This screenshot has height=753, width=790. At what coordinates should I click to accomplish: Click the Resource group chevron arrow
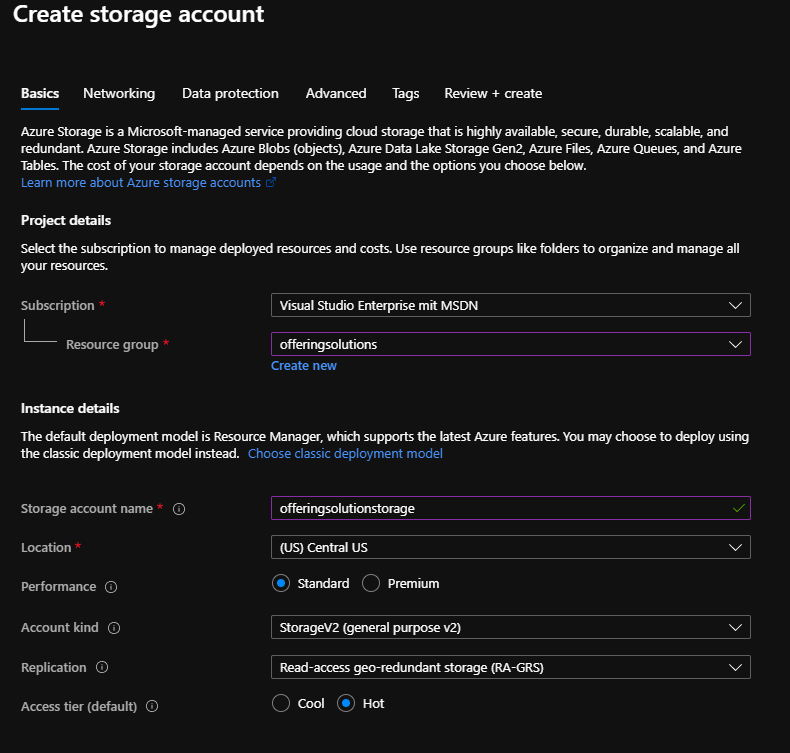click(x=736, y=344)
